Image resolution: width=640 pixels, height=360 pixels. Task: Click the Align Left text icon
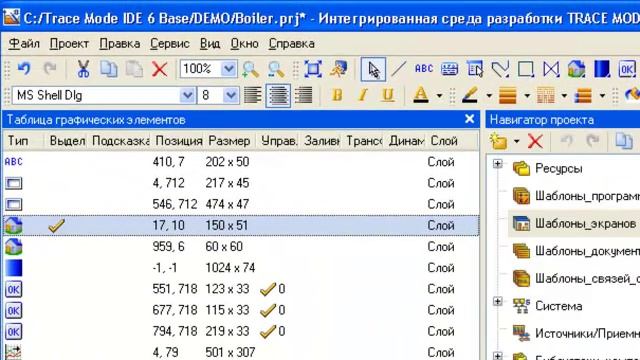(x=253, y=96)
